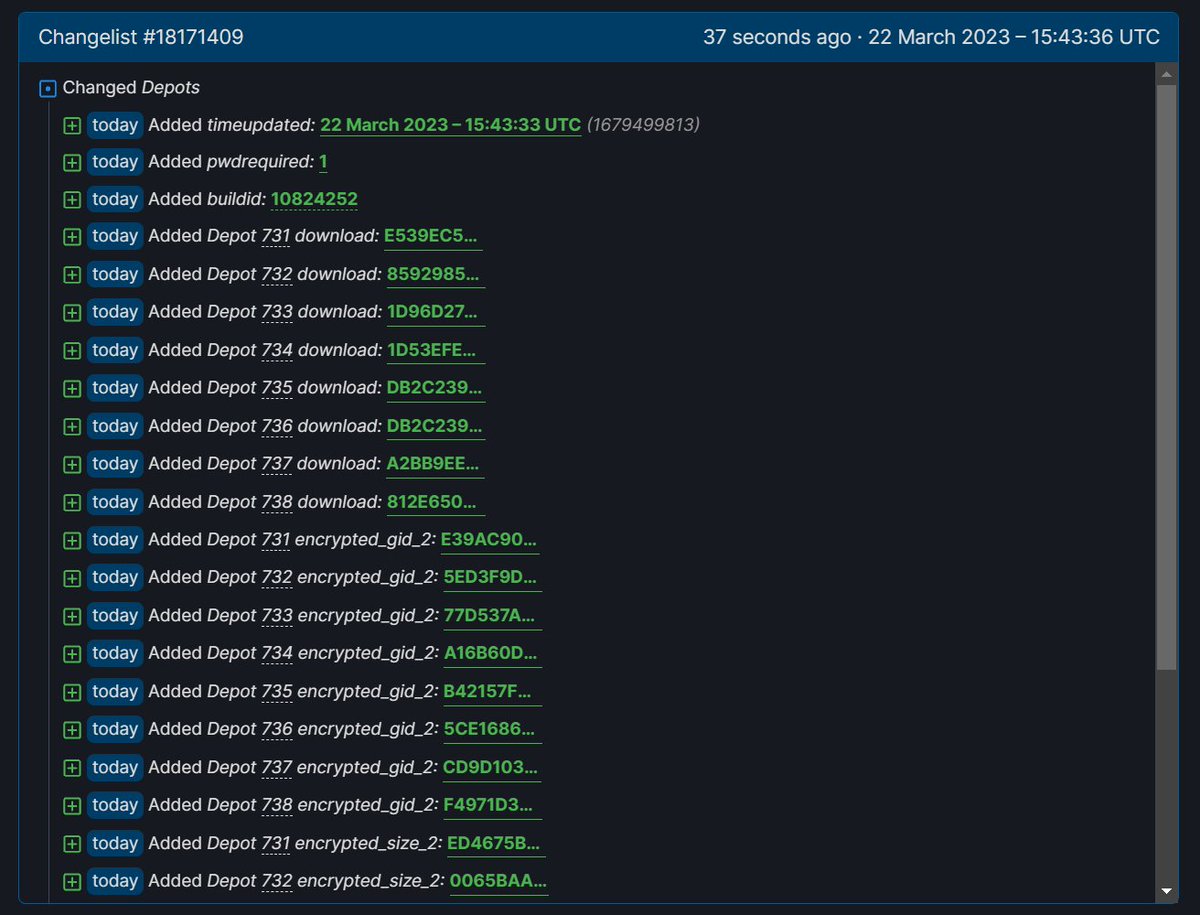Click plus icon beside Depot 733 encrypted_gid_2
The height and width of the screenshot is (915, 1200).
click(72, 617)
